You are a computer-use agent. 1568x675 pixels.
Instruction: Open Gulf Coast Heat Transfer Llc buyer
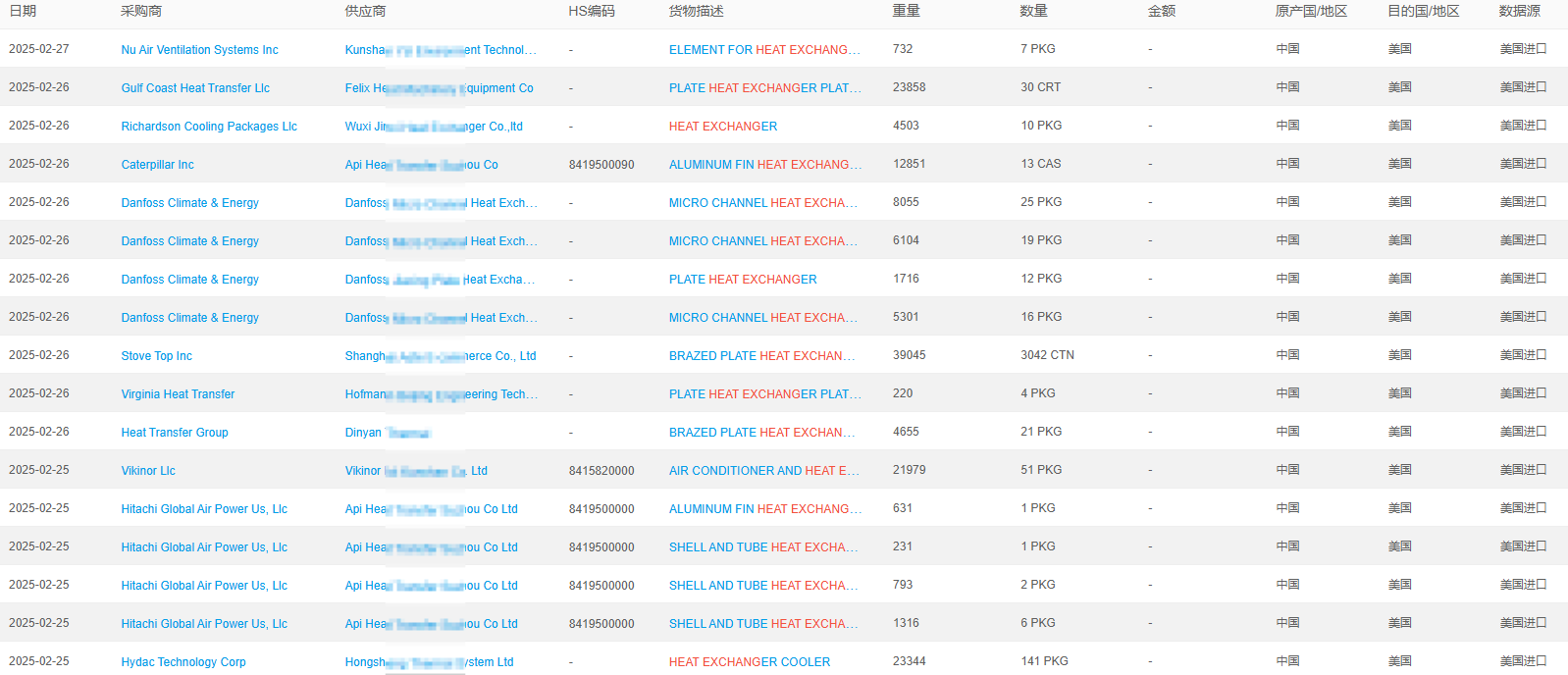[195, 88]
